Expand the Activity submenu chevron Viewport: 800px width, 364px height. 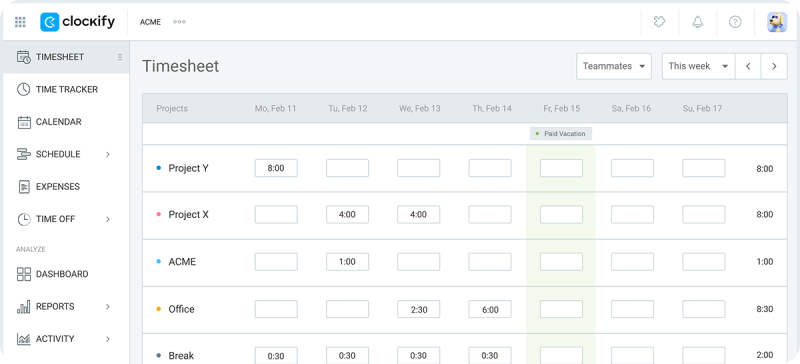pos(108,339)
